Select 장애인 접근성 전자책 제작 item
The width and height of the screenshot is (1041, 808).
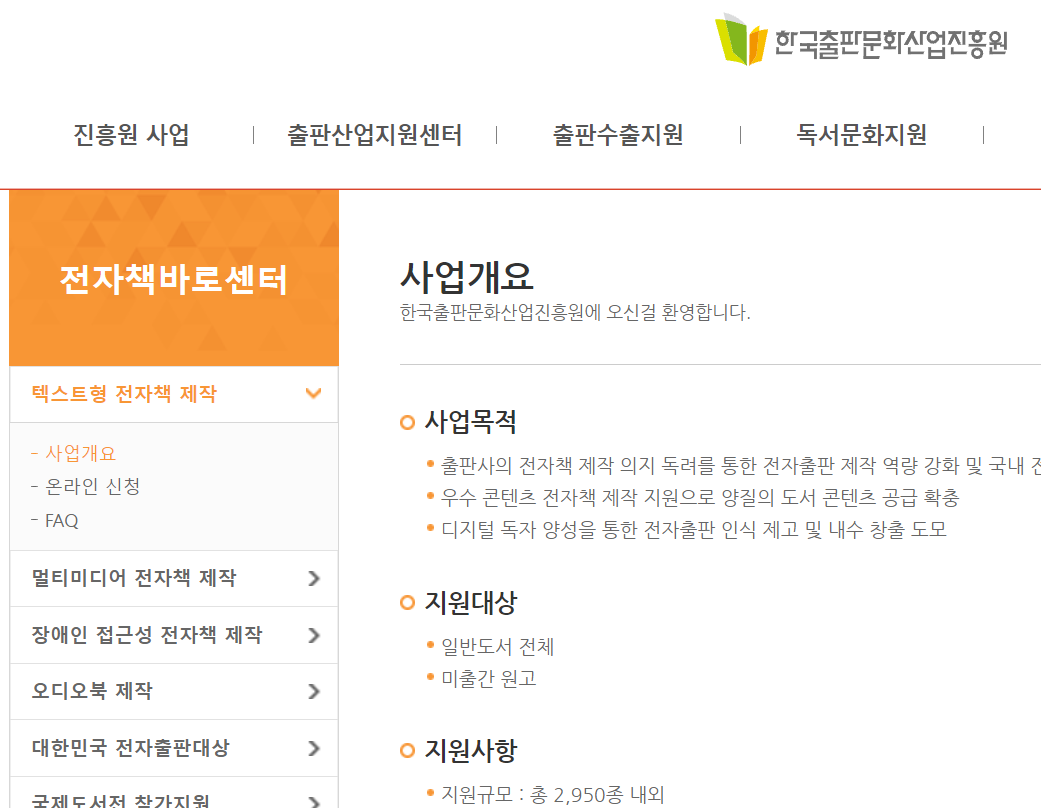(147, 635)
